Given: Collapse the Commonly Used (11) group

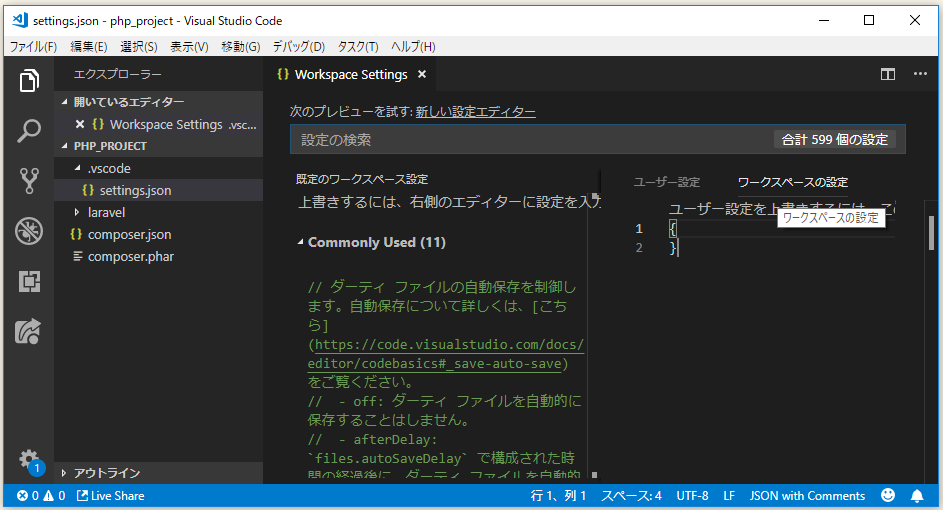Looking at the screenshot, I should pyautogui.click(x=300, y=242).
